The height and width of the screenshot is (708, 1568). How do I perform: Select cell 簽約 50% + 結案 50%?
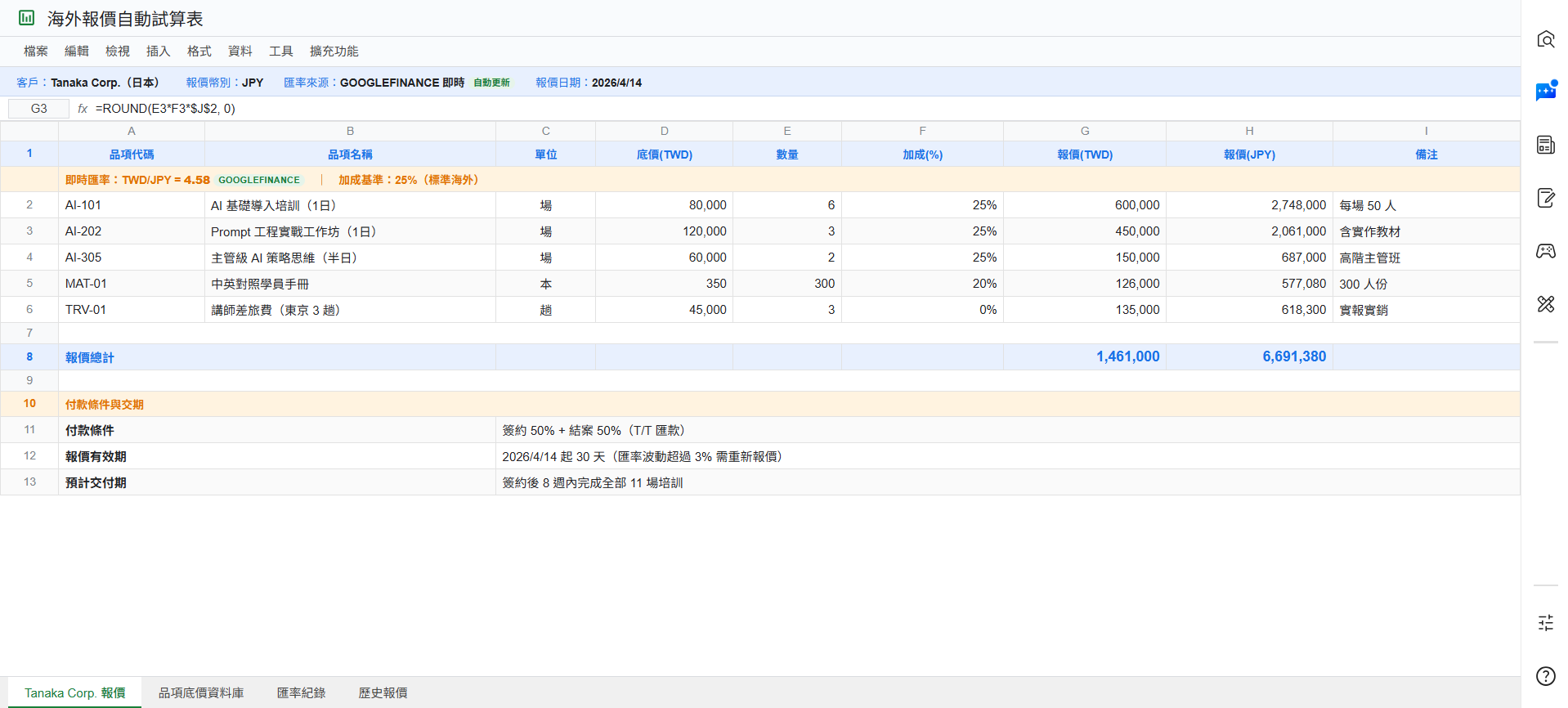coord(1008,430)
